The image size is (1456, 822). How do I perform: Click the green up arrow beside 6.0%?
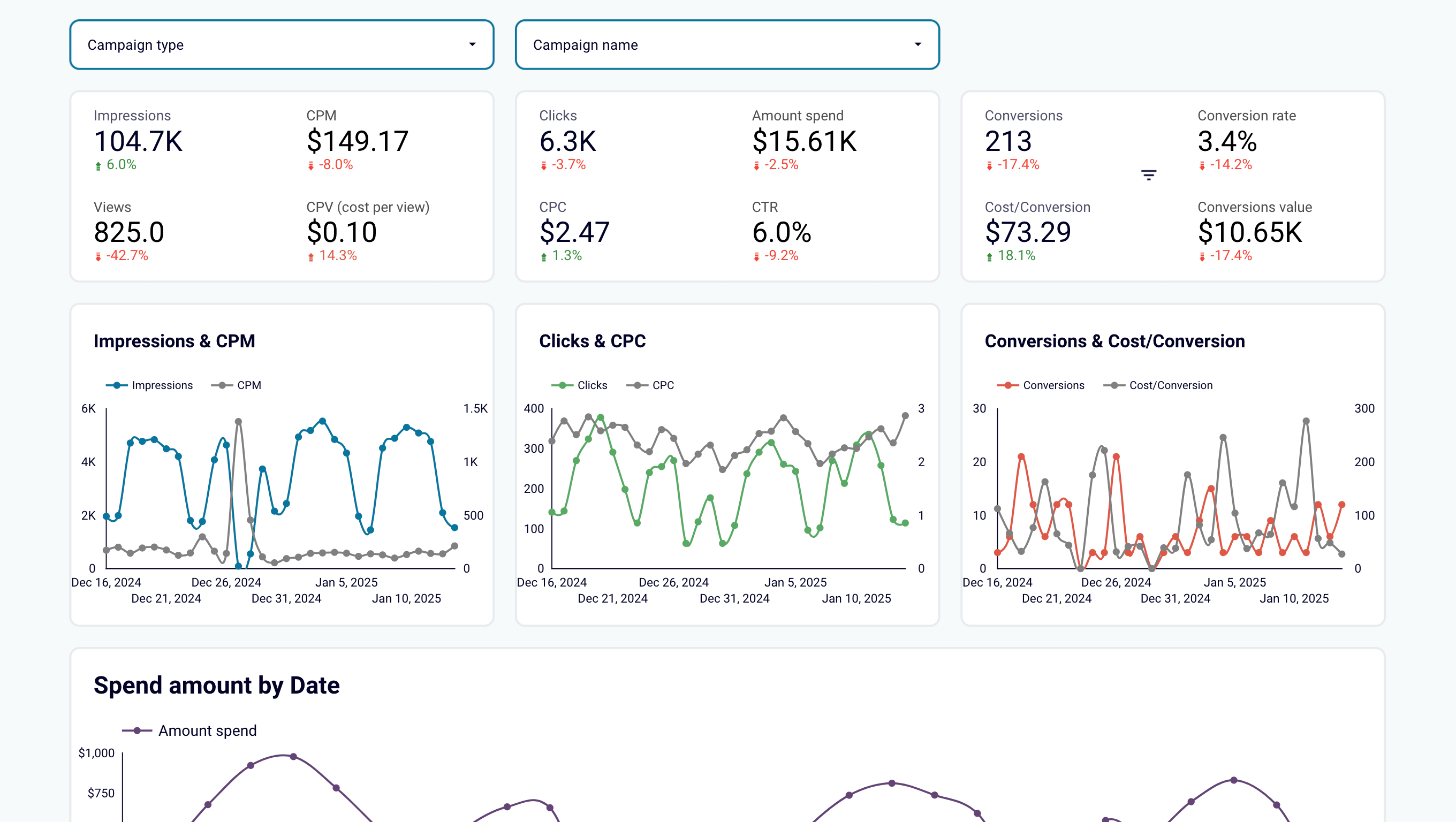[x=98, y=165]
